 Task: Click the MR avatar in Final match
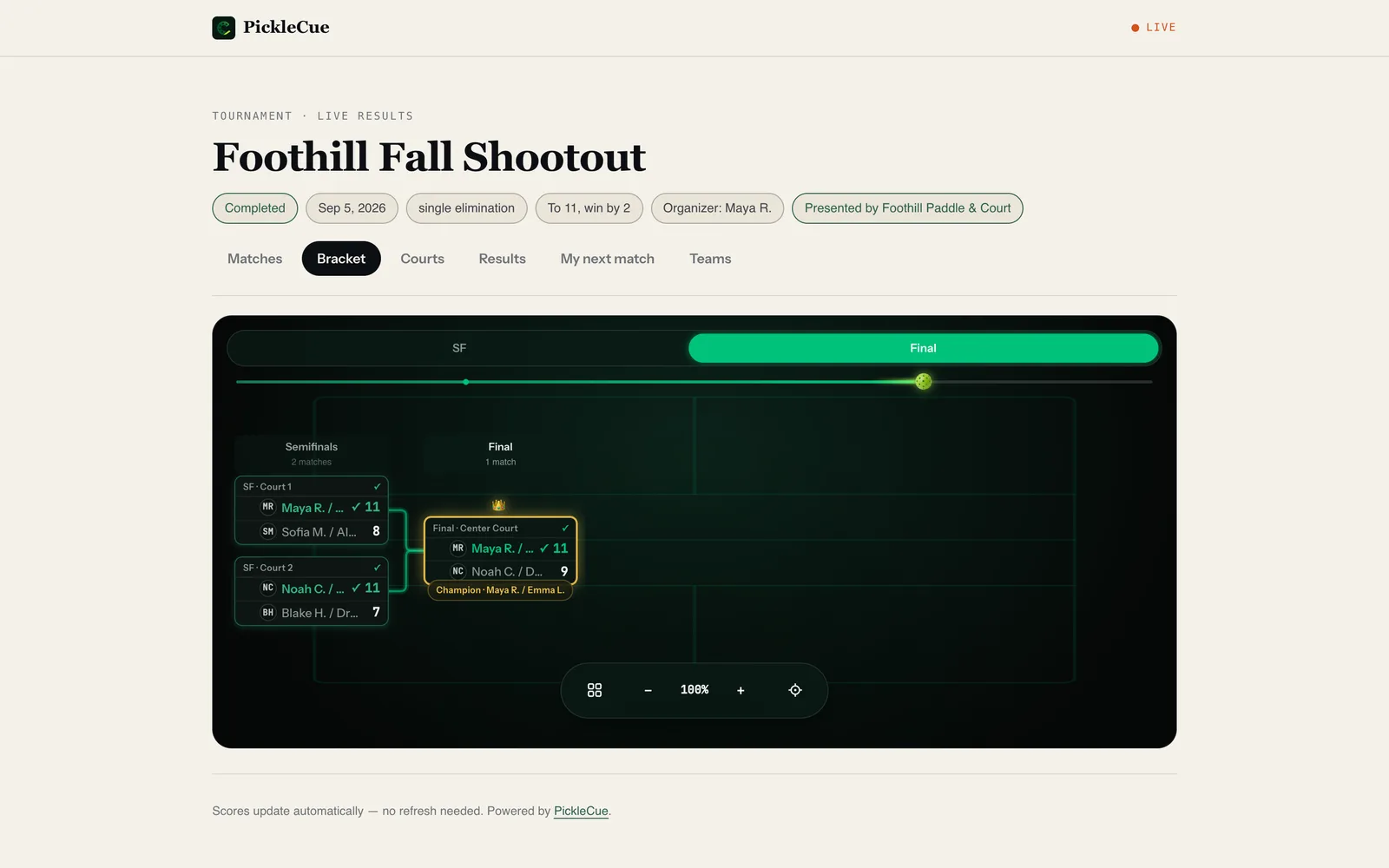458,548
